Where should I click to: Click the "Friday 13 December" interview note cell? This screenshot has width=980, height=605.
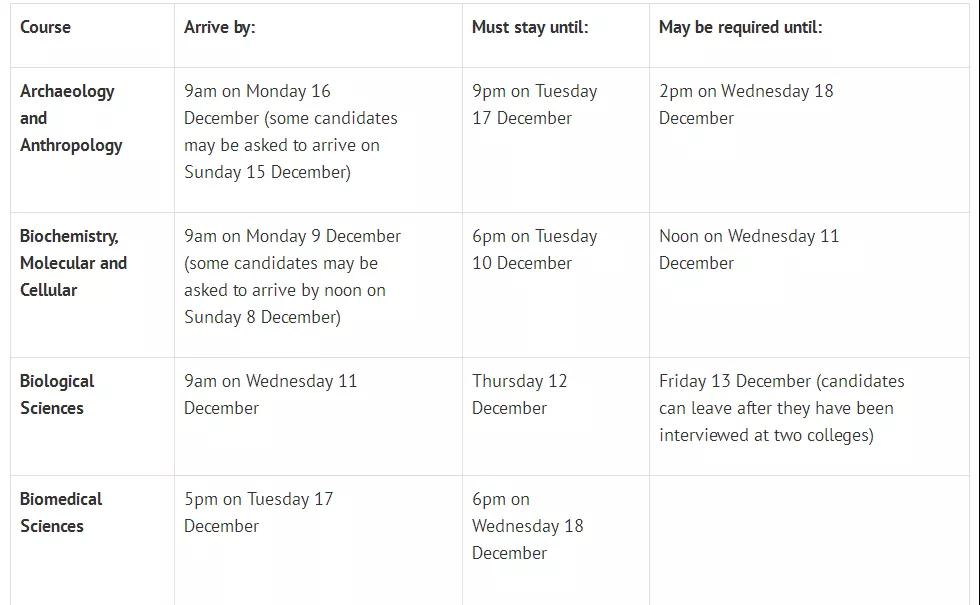tap(781, 408)
